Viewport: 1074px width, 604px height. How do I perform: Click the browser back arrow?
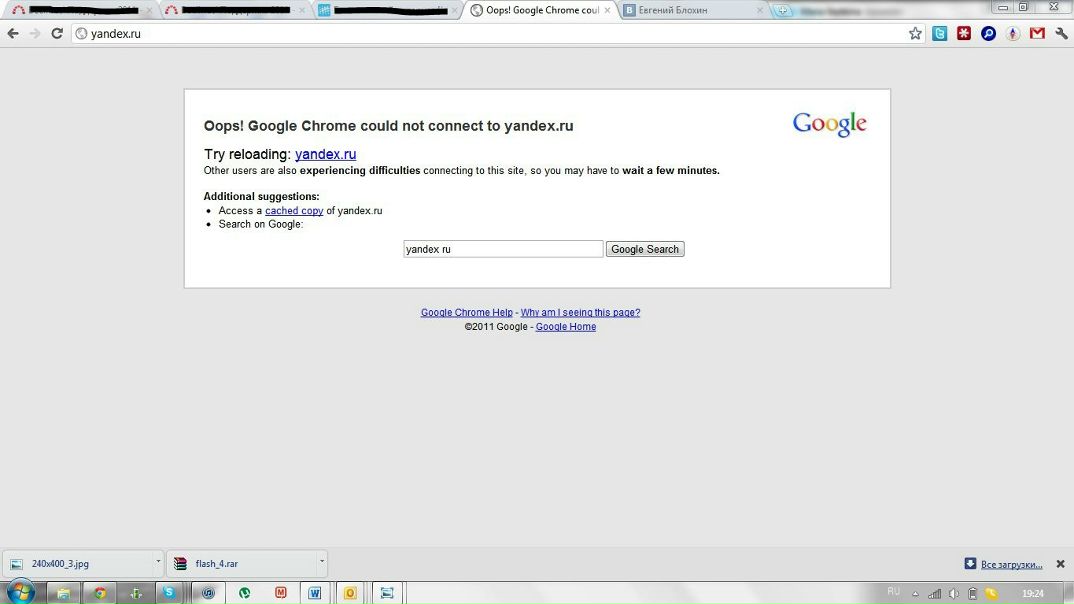point(13,33)
